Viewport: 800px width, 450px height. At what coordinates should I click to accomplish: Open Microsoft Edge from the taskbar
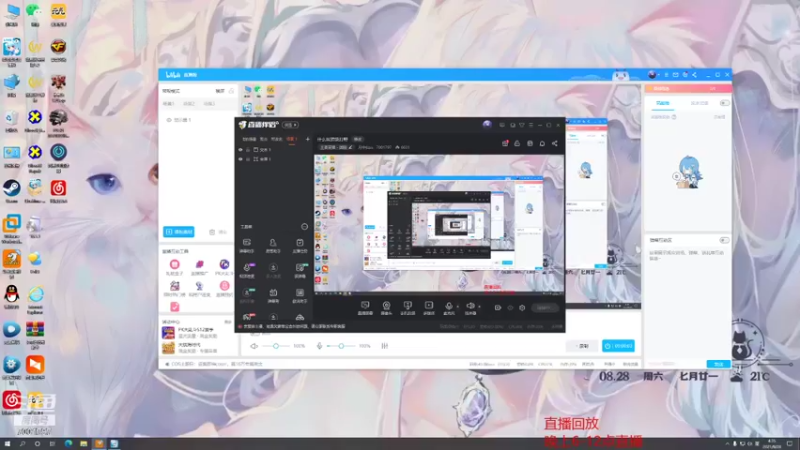(68, 444)
